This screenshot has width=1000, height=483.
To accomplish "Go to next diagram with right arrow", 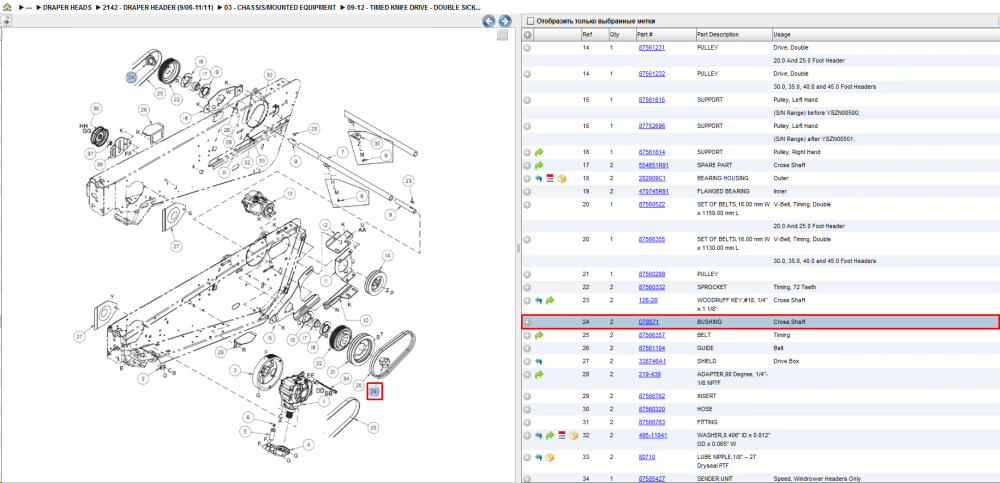I will [504, 21].
